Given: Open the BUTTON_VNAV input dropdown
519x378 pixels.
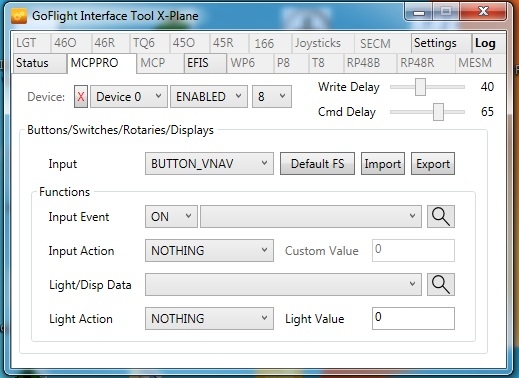Looking at the screenshot, I should [209, 164].
